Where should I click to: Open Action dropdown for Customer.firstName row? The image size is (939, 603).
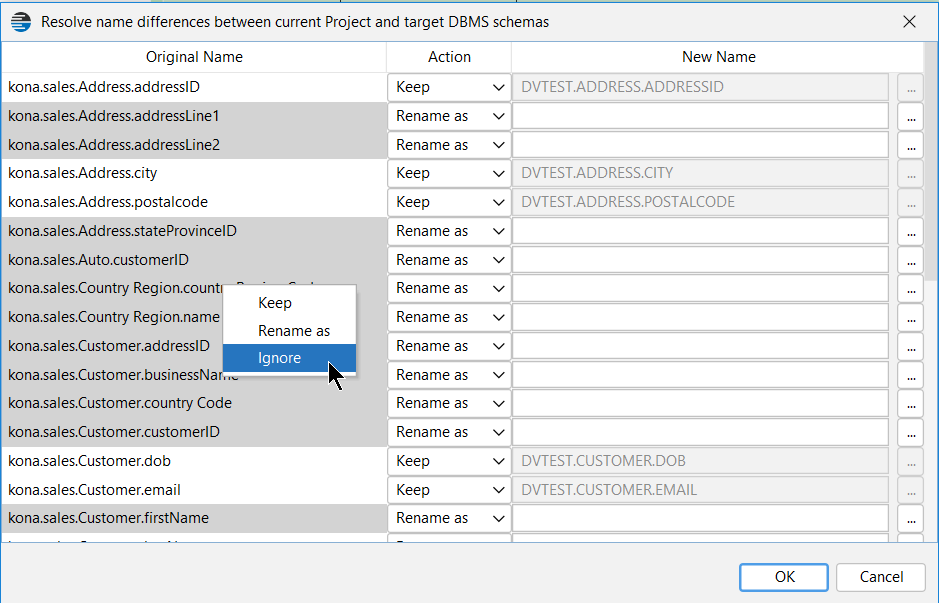coord(449,519)
